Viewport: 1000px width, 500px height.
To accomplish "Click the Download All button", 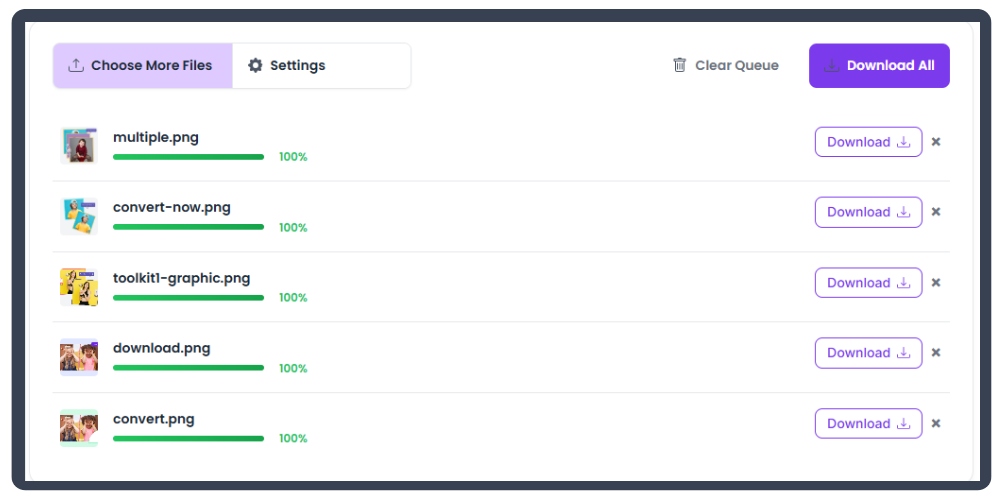I will [879, 66].
